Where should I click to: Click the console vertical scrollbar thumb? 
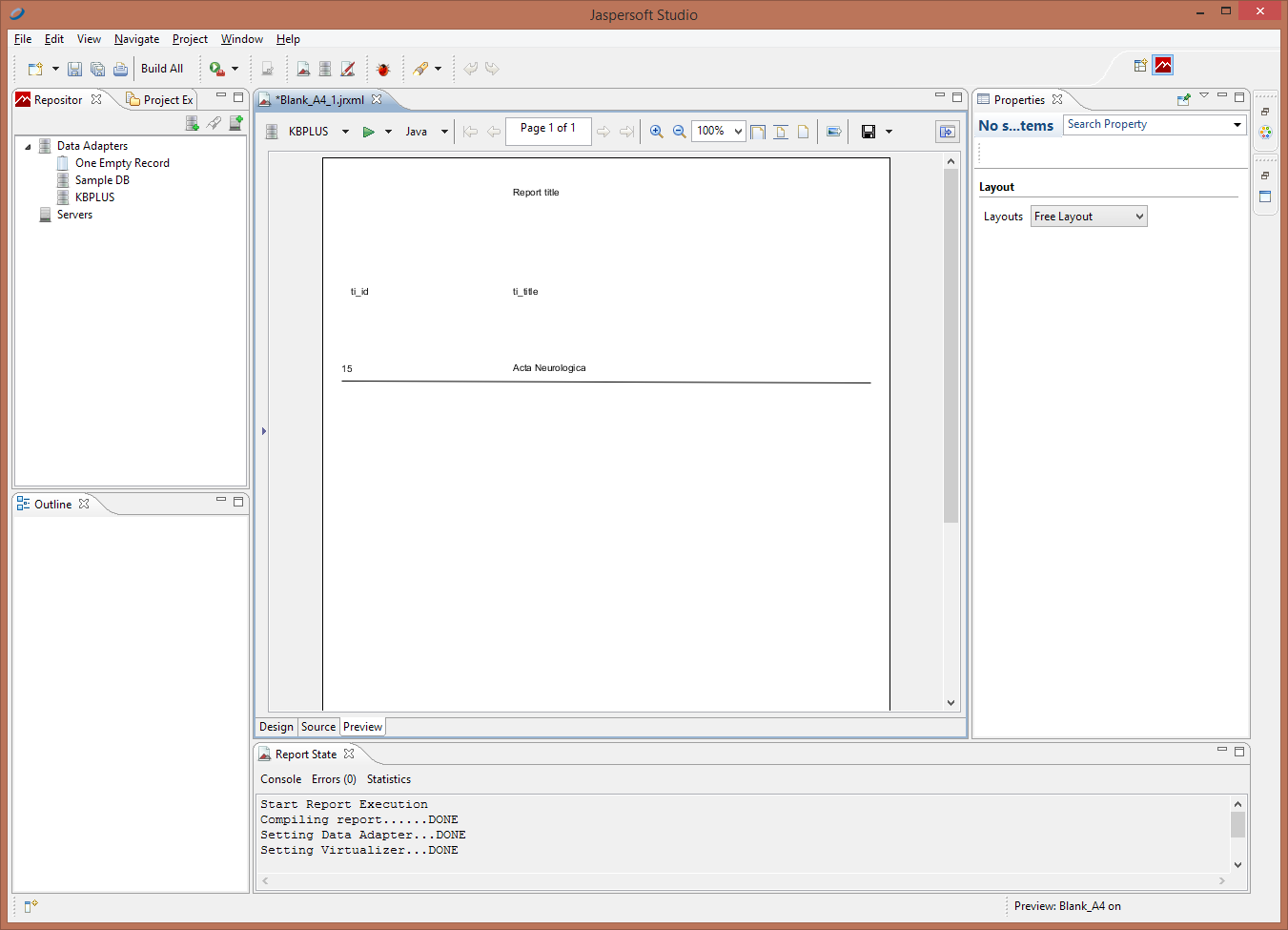pos(1237,824)
